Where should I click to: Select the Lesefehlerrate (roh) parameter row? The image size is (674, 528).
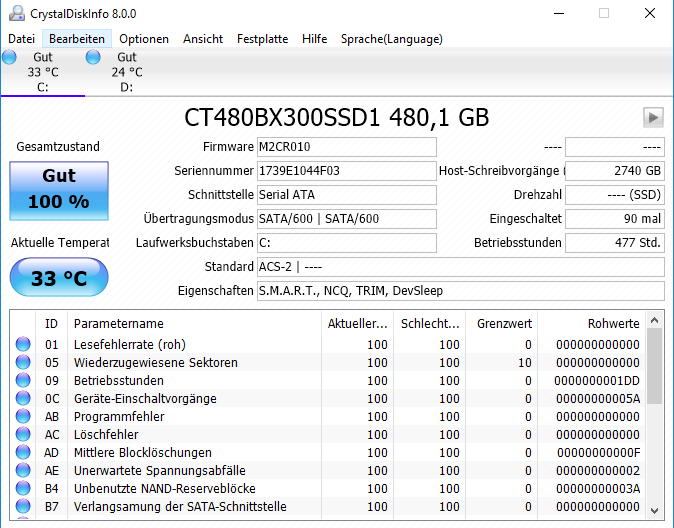coord(328,344)
